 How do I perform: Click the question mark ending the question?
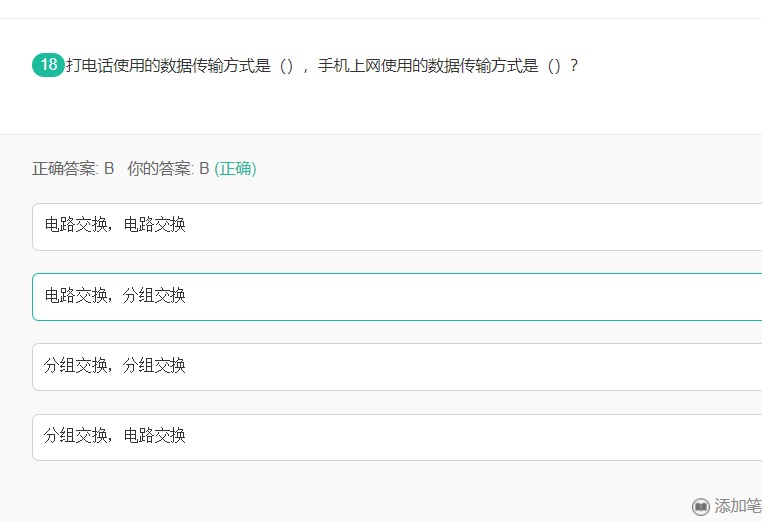573,65
